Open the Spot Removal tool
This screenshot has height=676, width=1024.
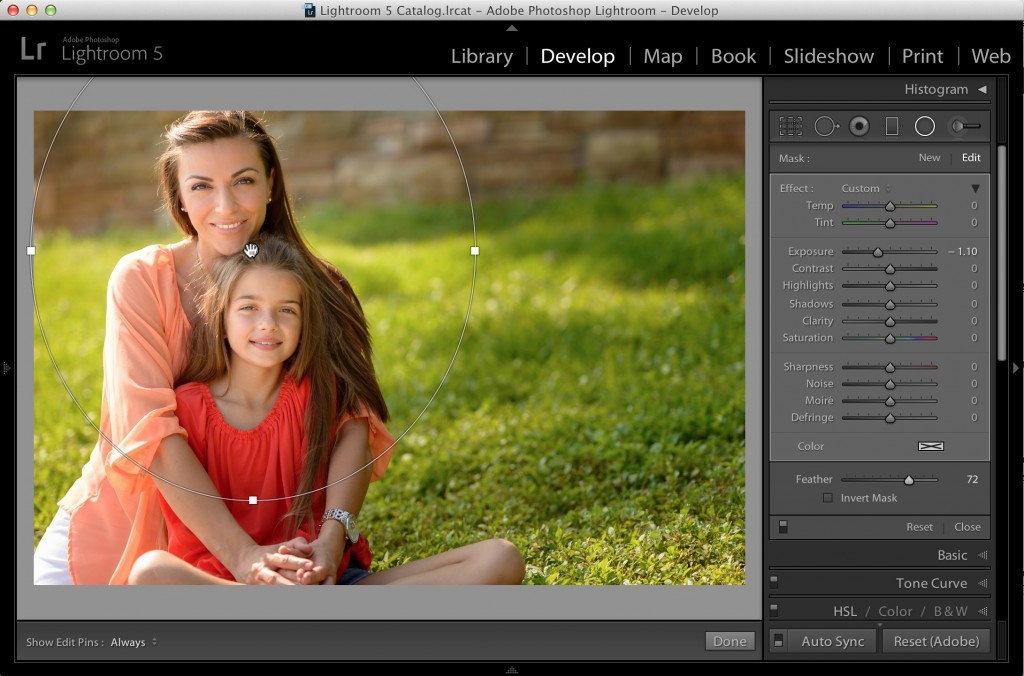click(x=825, y=126)
